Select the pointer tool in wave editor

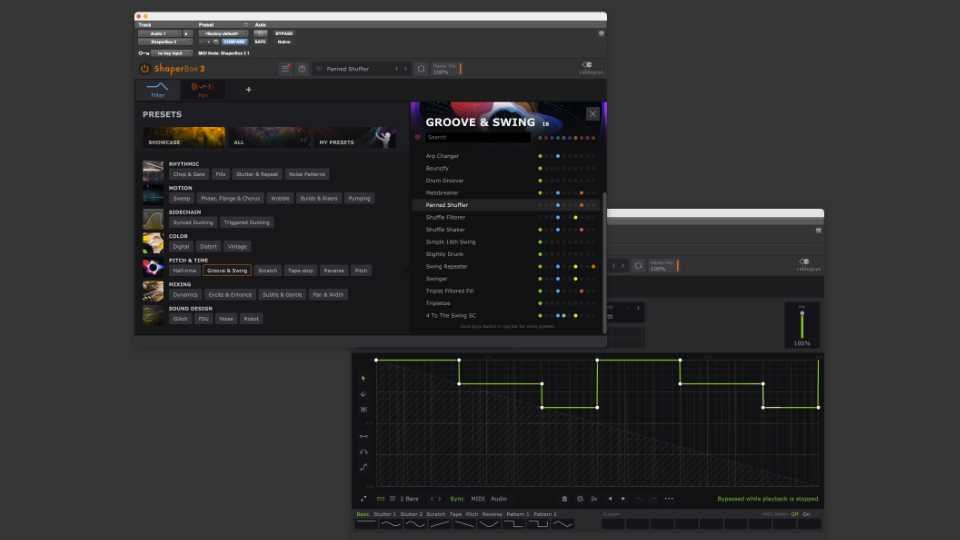(x=363, y=379)
